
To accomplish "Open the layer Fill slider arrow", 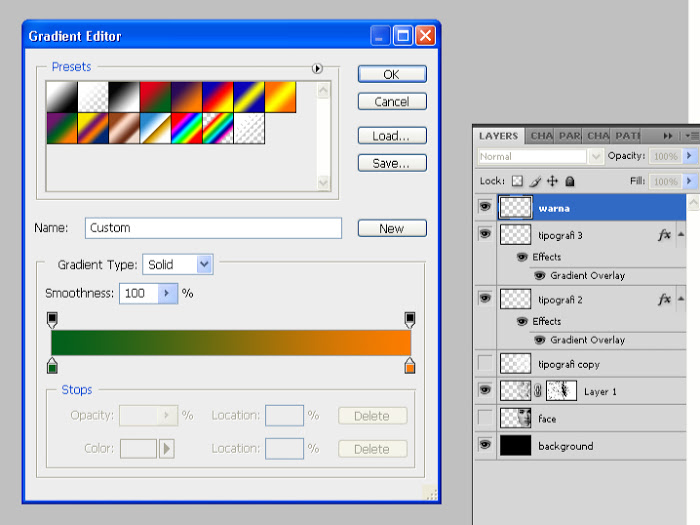I will 689,181.
